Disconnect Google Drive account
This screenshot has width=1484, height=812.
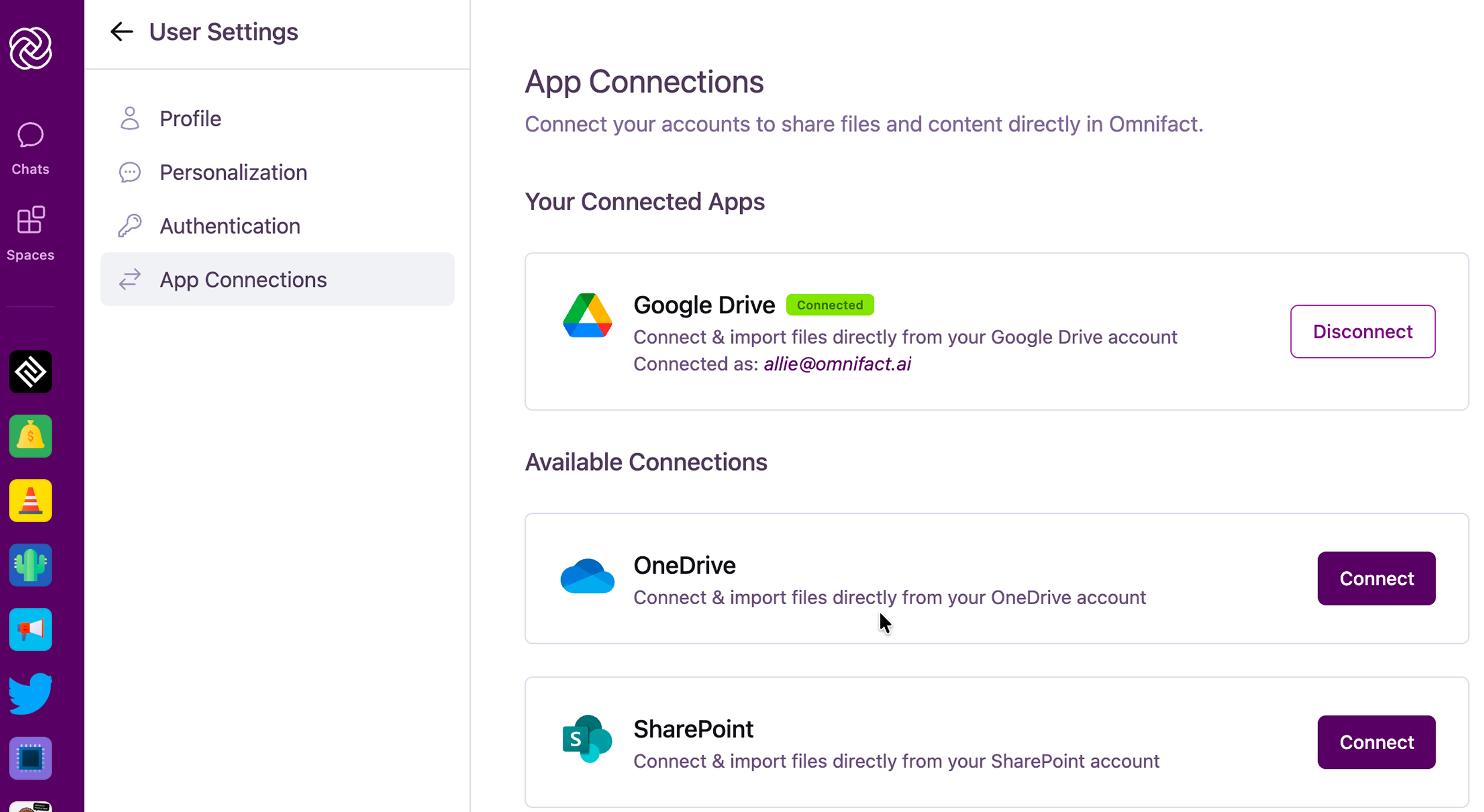(1362, 331)
